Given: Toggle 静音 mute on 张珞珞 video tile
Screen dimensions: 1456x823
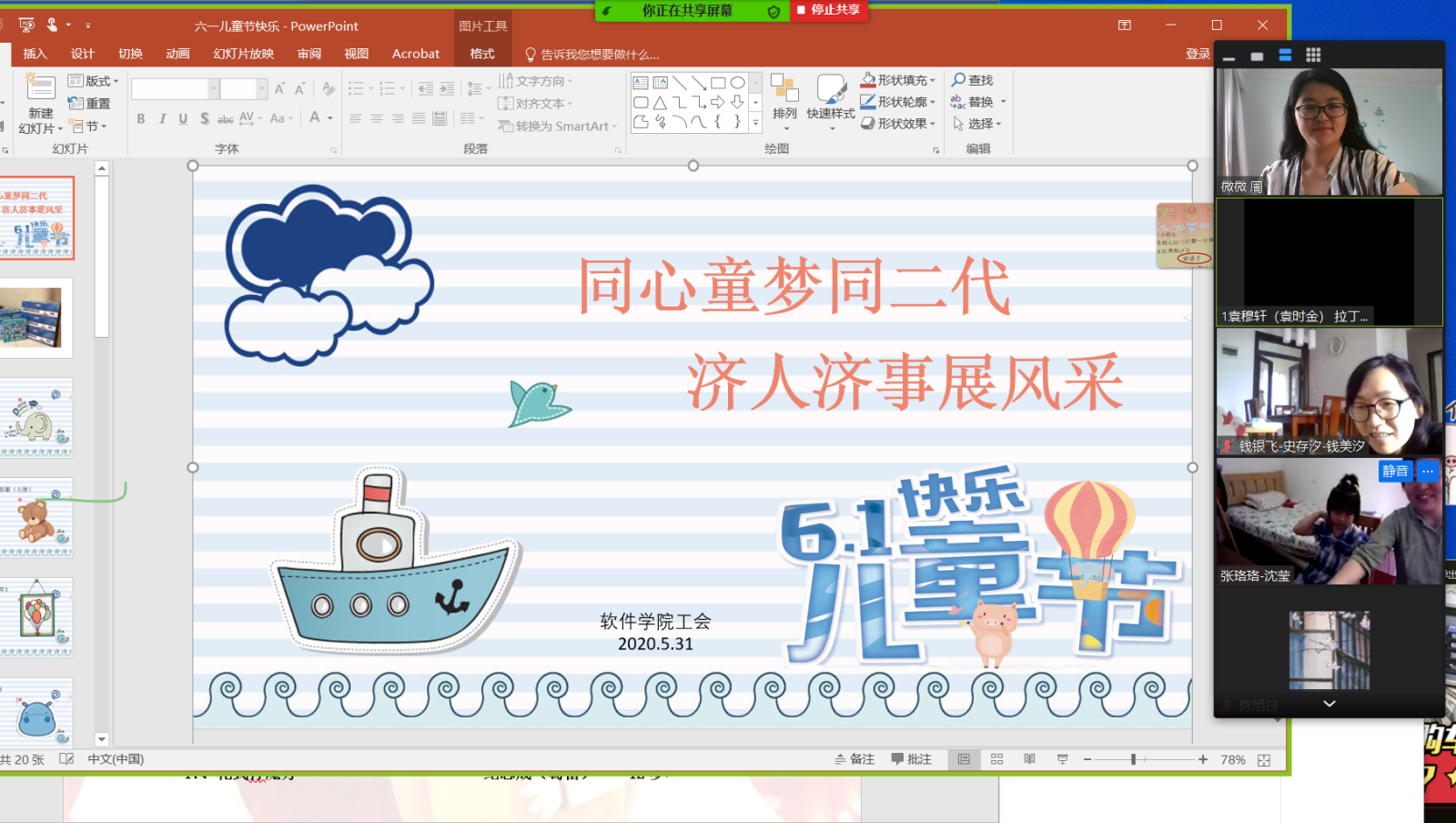Looking at the screenshot, I should click(x=1394, y=471).
